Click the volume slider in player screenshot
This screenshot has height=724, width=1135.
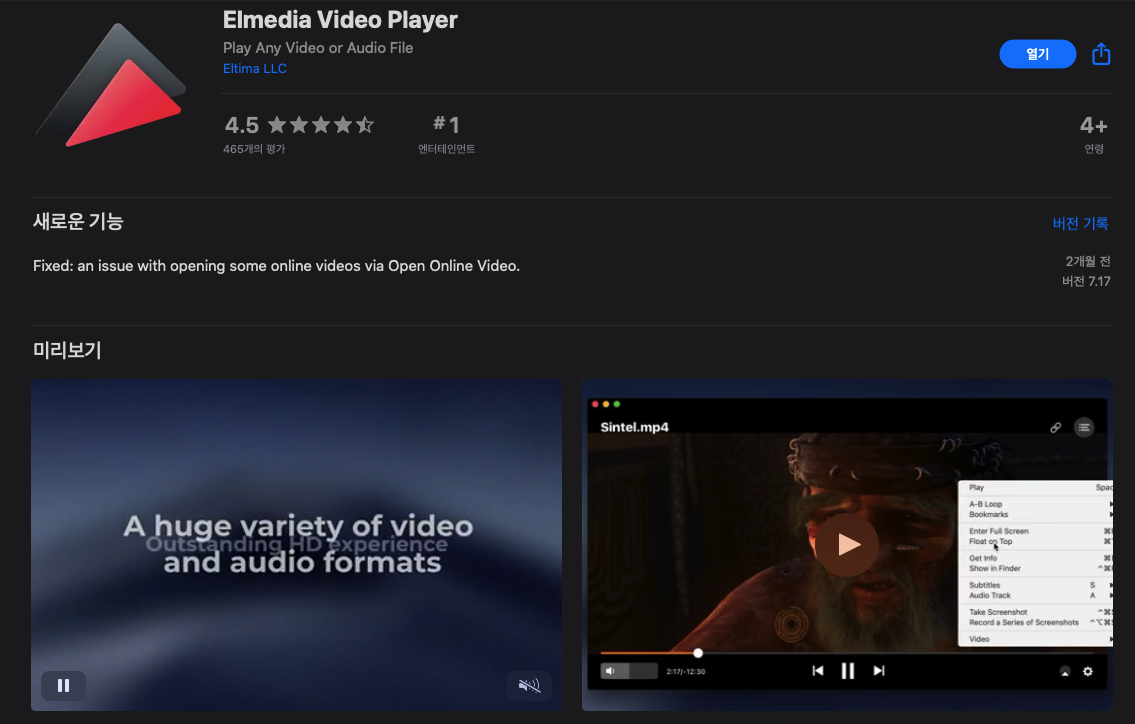pos(629,671)
